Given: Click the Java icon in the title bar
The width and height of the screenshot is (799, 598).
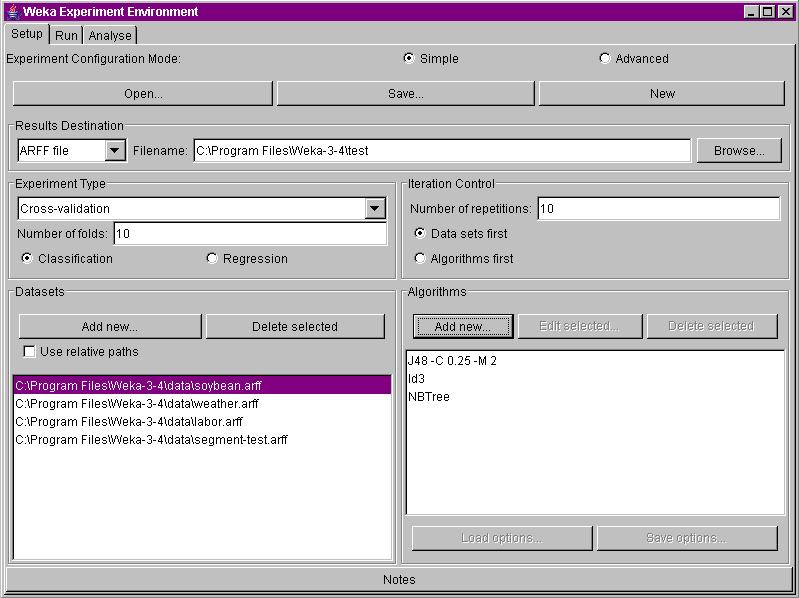Looking at the screenshot, I should [x=14, y=11].
